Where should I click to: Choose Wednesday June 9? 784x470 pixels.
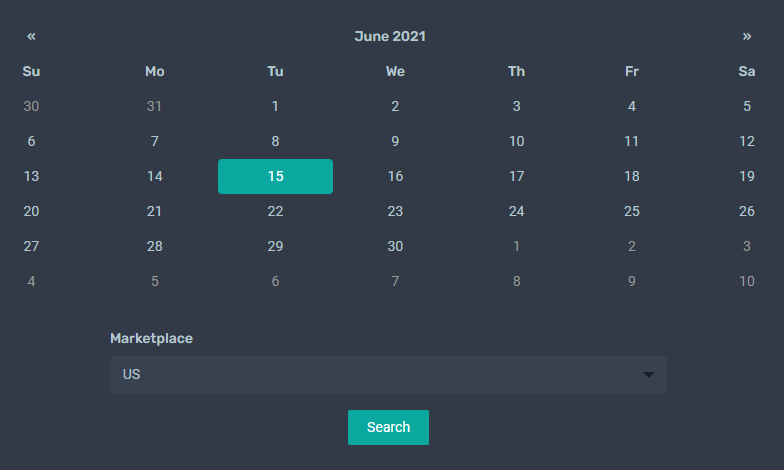pos(395,142)
